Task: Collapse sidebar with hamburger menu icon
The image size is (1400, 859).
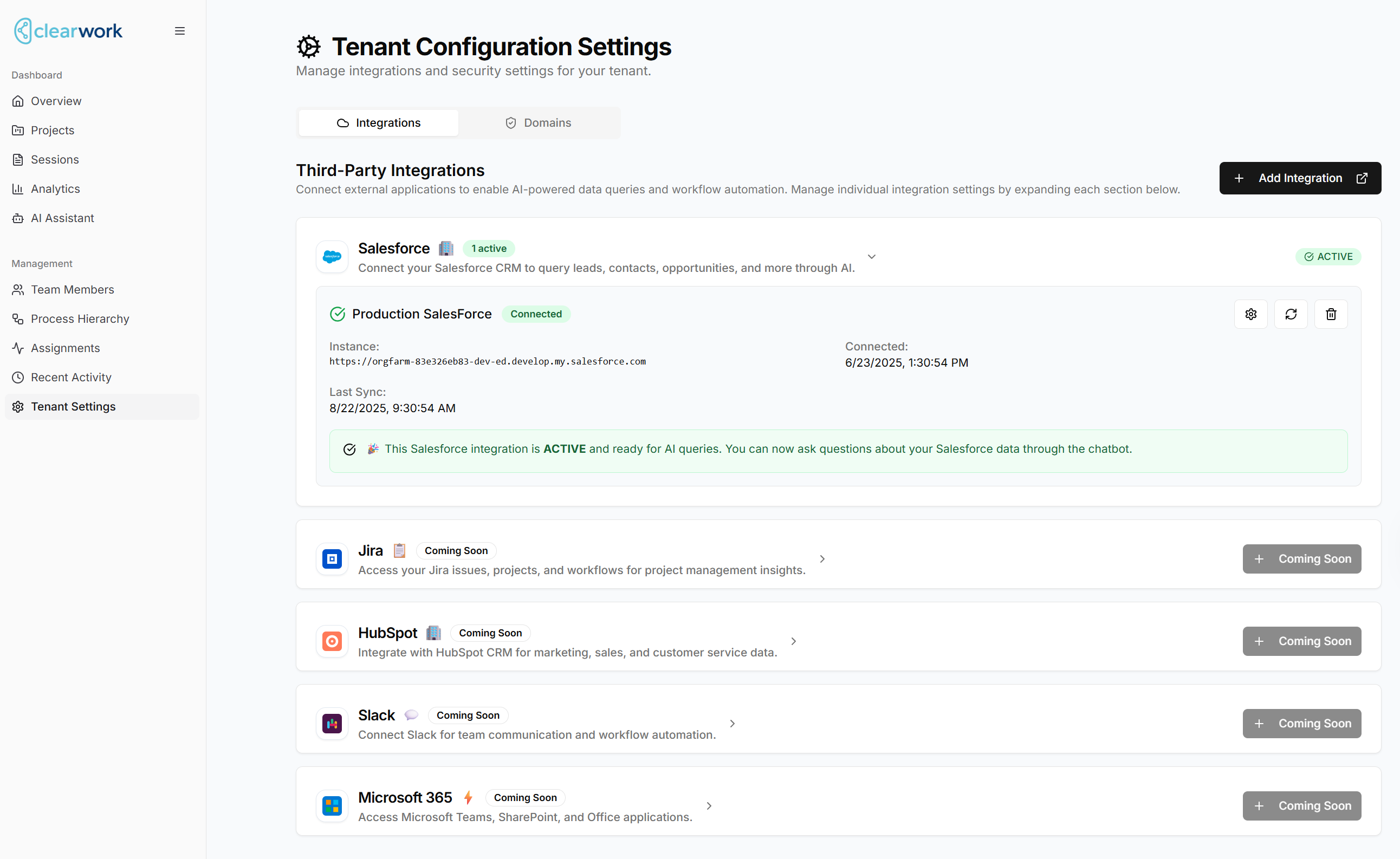Action: (179, 31)
